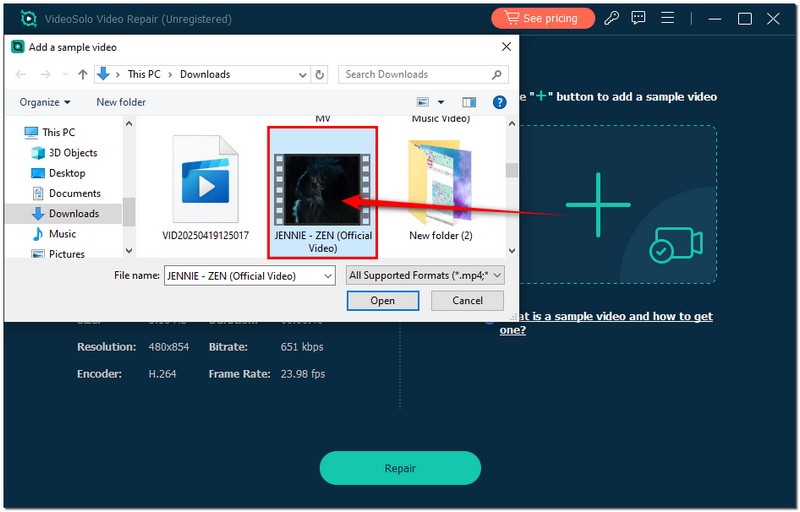Select Documents in navigation tree
Viewport: 800px width, 512px height.
click(66, 193)
